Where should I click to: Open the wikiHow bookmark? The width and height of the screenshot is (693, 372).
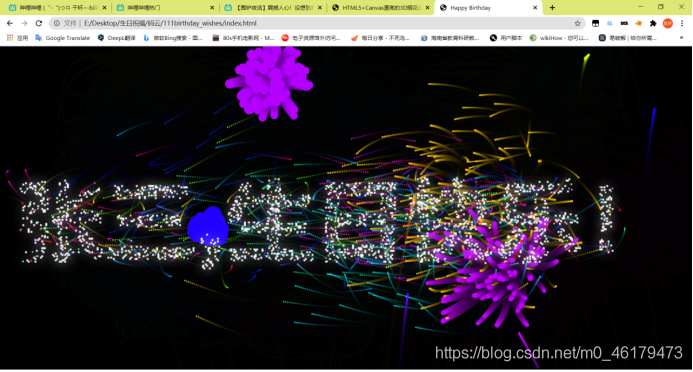559,38
